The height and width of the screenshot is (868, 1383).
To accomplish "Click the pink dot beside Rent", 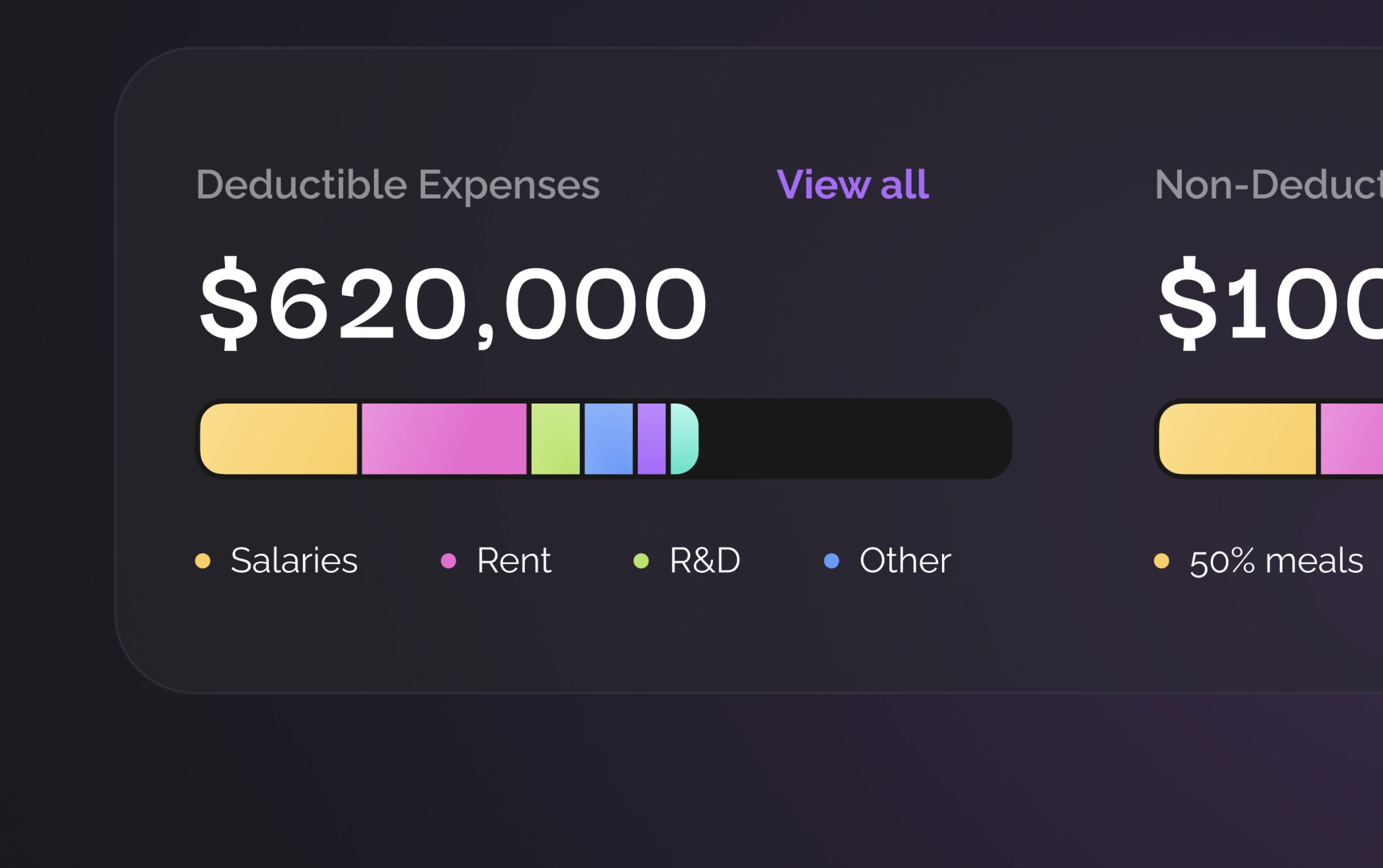I will (x=448, y=561).
